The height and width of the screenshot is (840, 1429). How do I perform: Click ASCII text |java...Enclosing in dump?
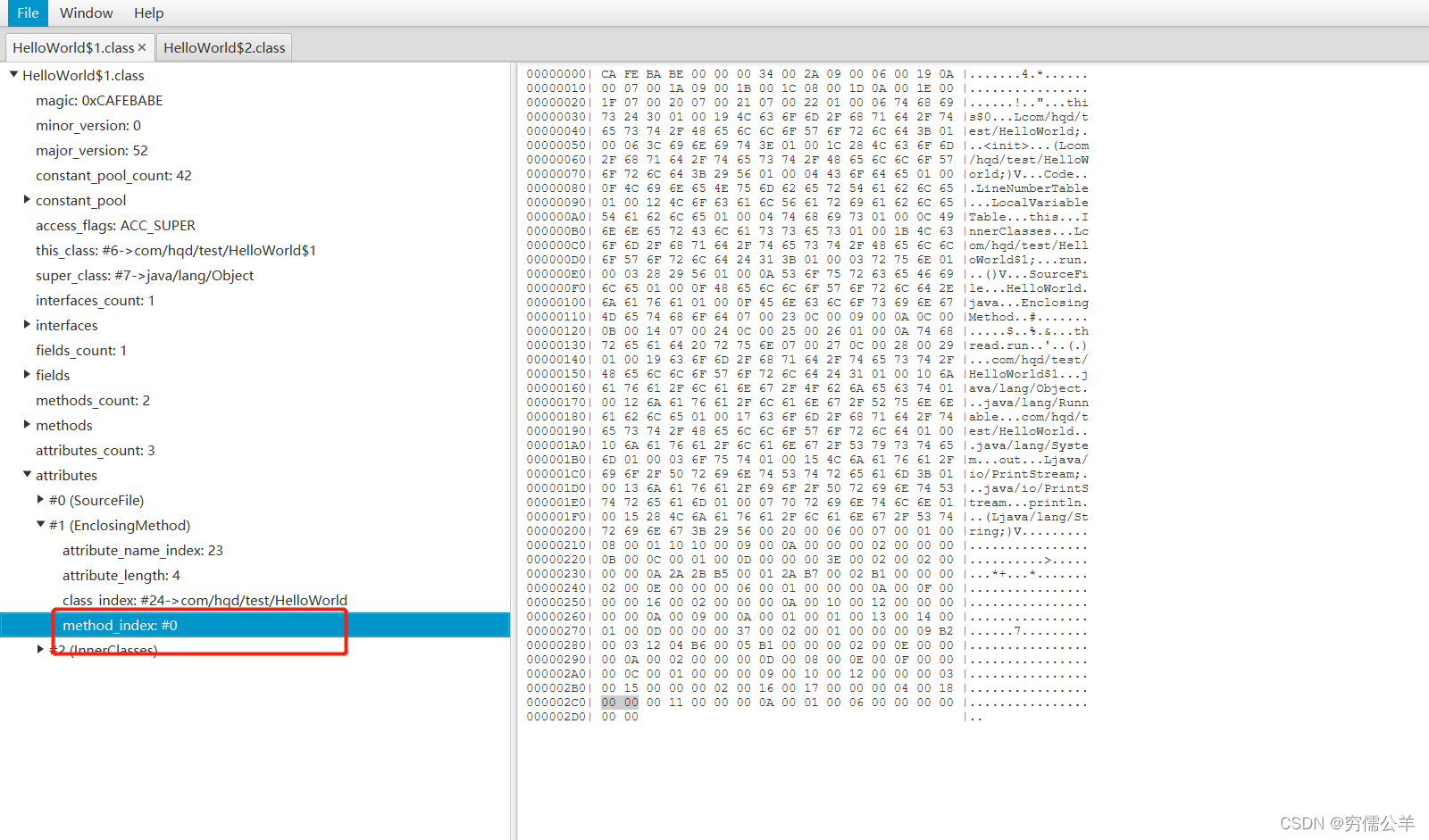(1026, 303)
